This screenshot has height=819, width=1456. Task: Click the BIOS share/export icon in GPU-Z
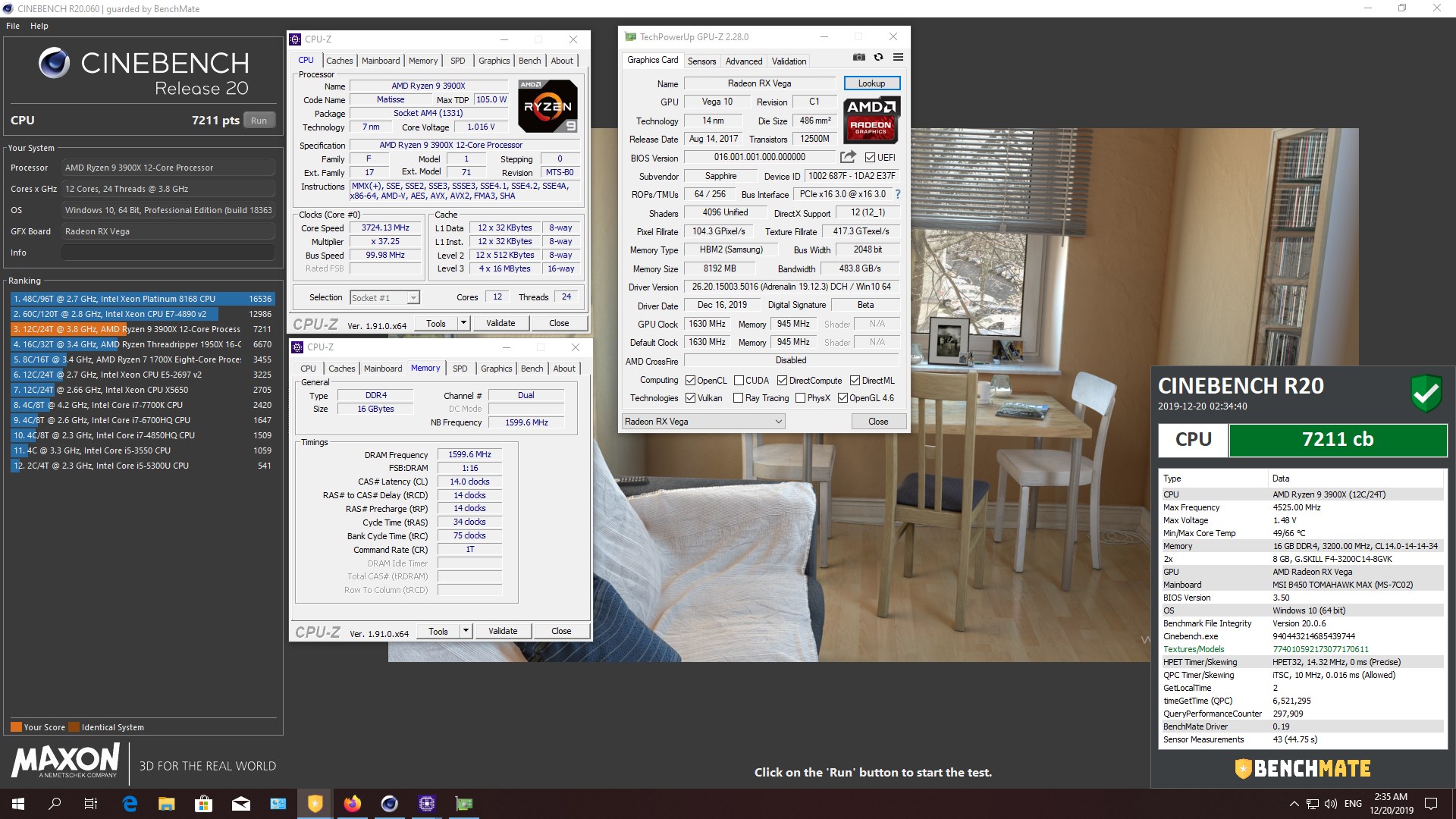tap(848, 157)
